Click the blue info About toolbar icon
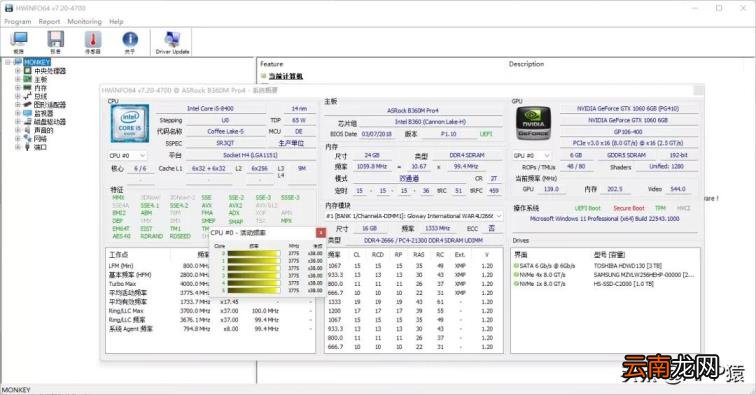 pos(130,40)
